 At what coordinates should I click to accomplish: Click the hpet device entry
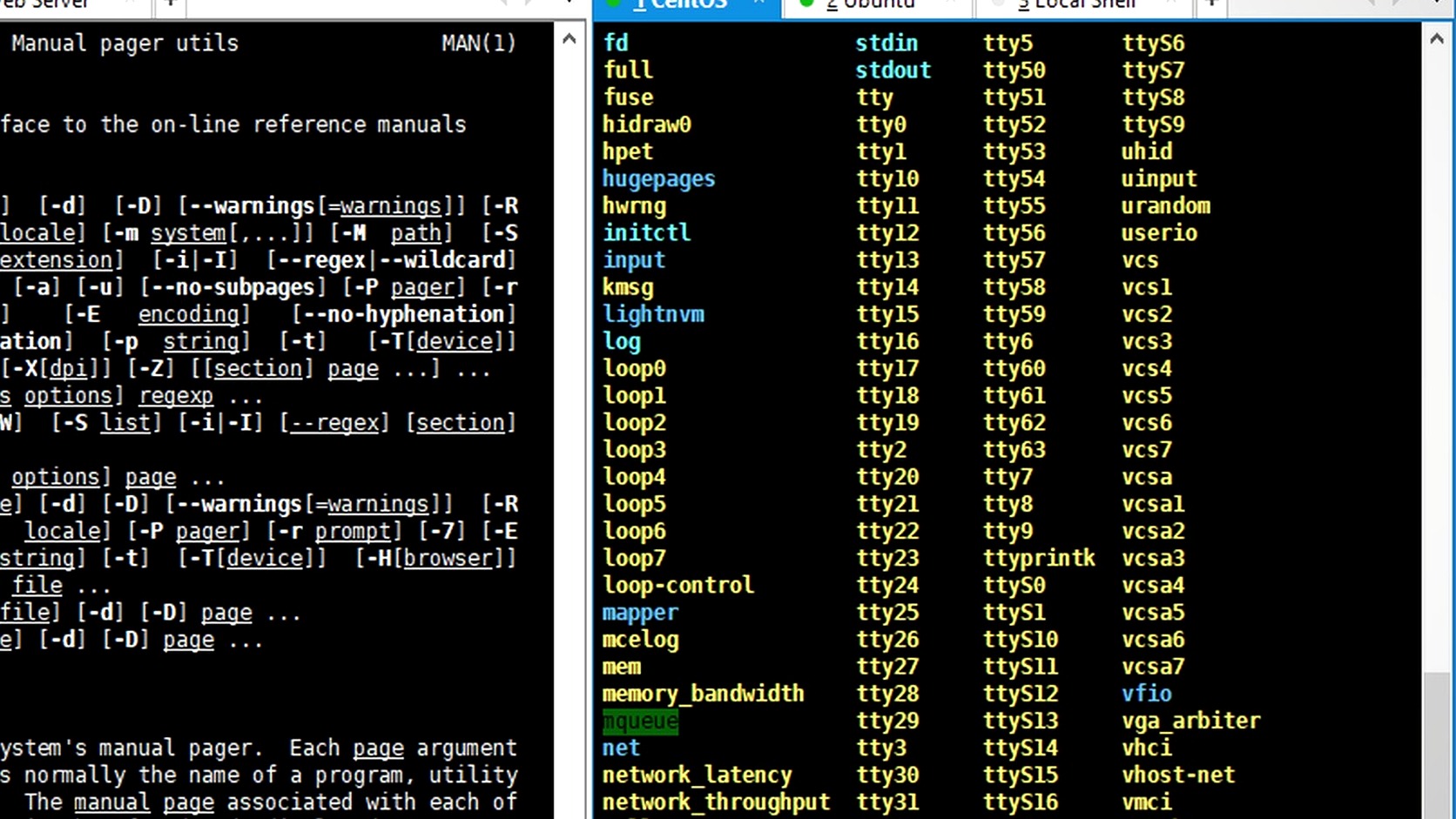tap(627, 152)
